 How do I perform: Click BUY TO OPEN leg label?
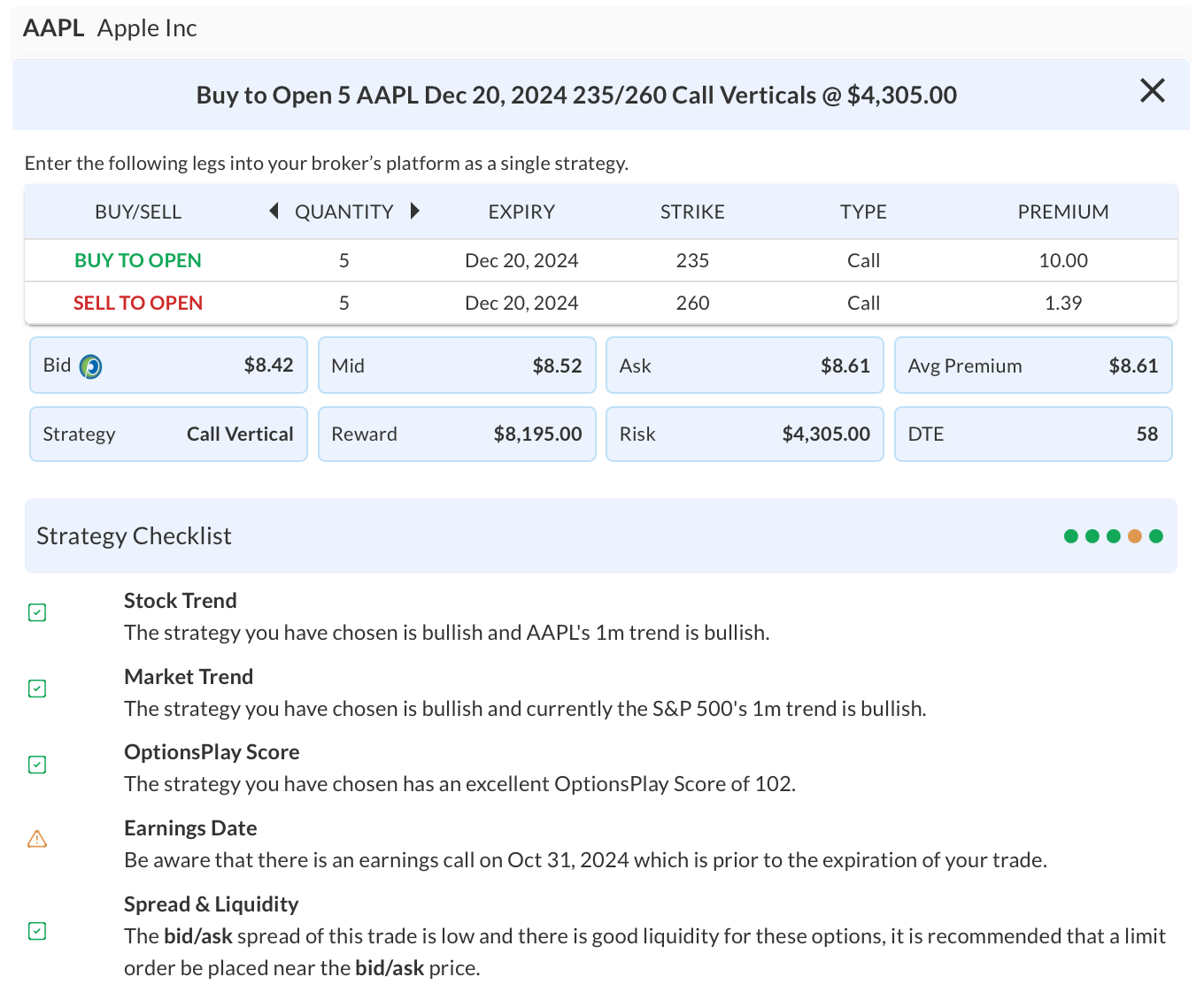(138, 260)
